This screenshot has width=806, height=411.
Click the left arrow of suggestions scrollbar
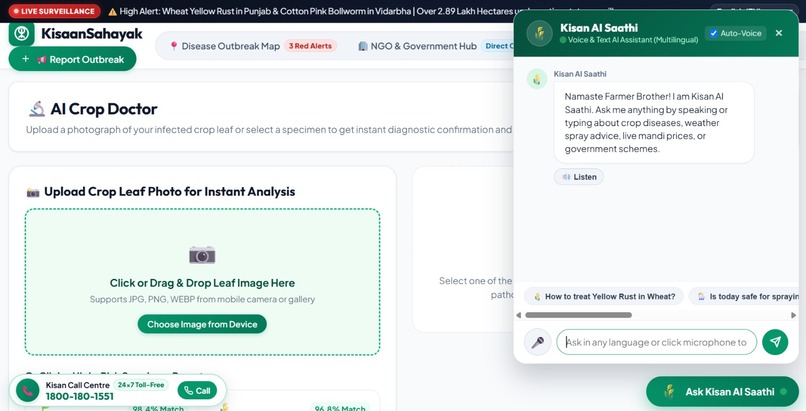tap(518, 315)
